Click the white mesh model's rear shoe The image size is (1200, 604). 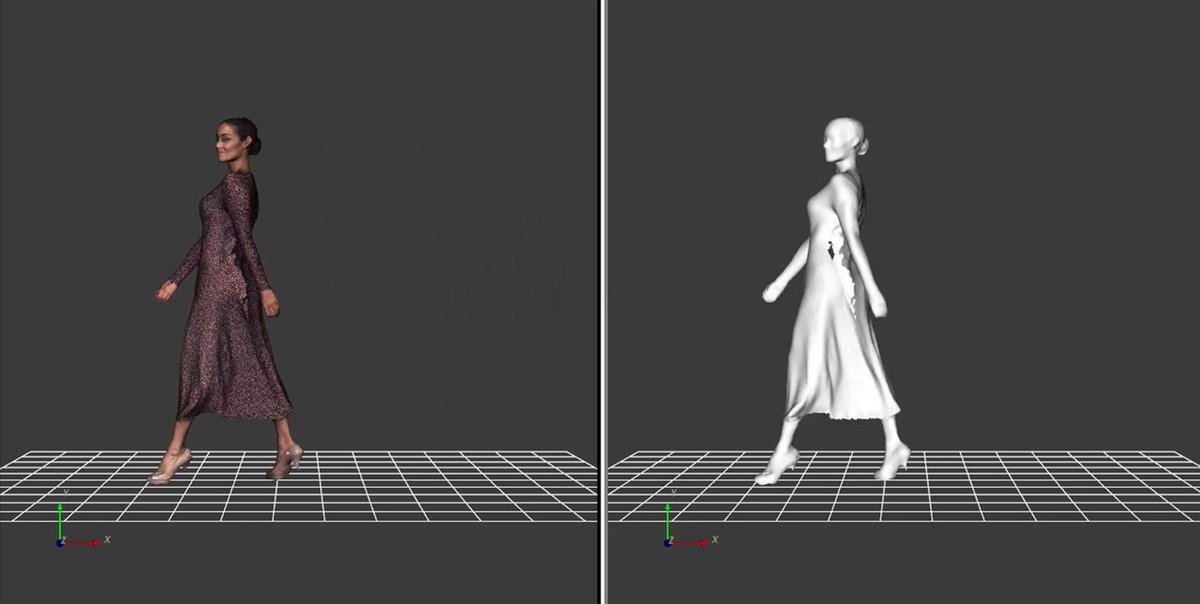[892, 463]
